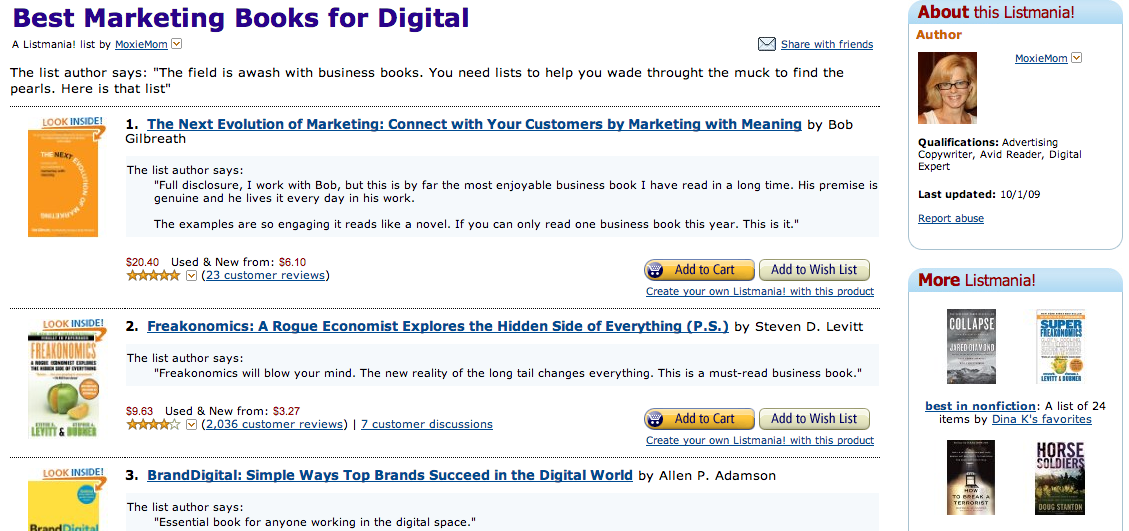Click Add to Cart for The Next Evolution of Marketing
This screenshot has width=1129, height=531.
pos(699,270)
